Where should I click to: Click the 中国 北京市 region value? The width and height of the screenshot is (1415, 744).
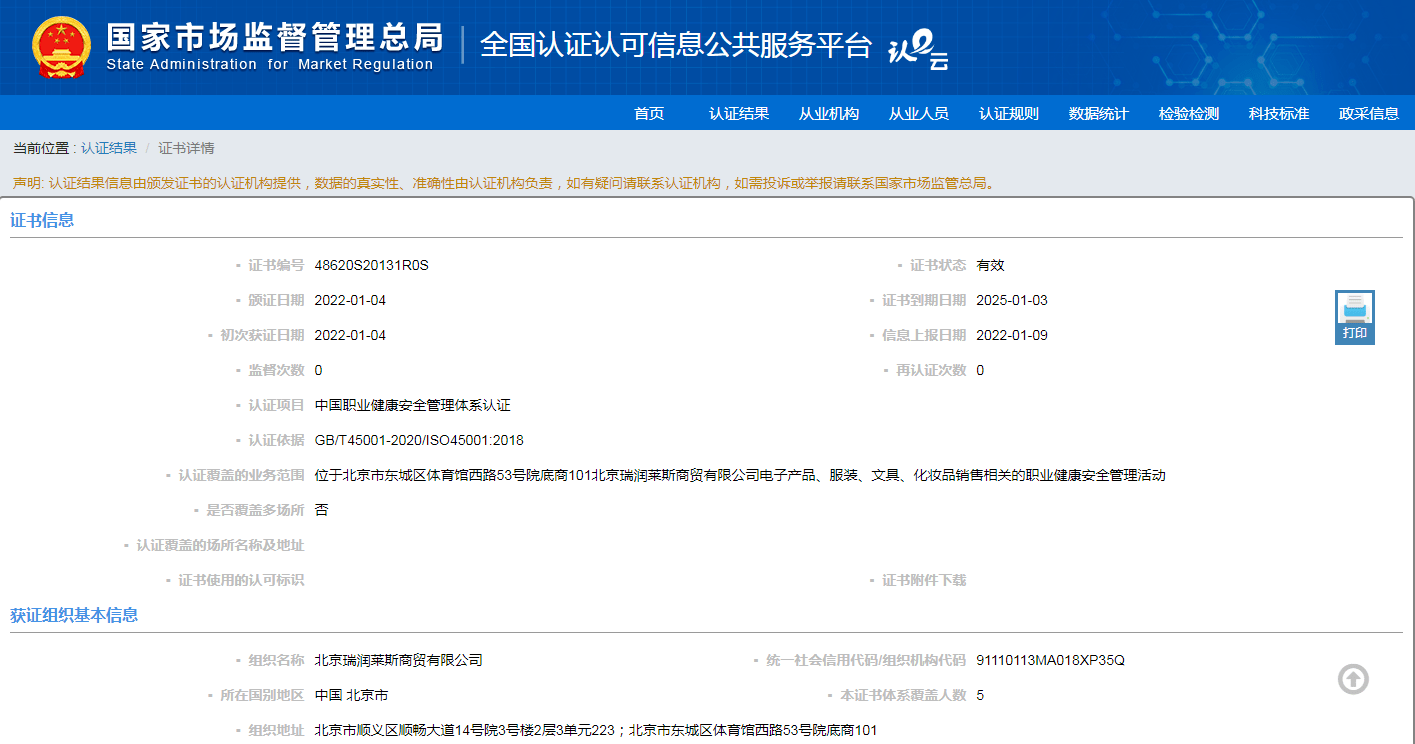pos(351,695)
